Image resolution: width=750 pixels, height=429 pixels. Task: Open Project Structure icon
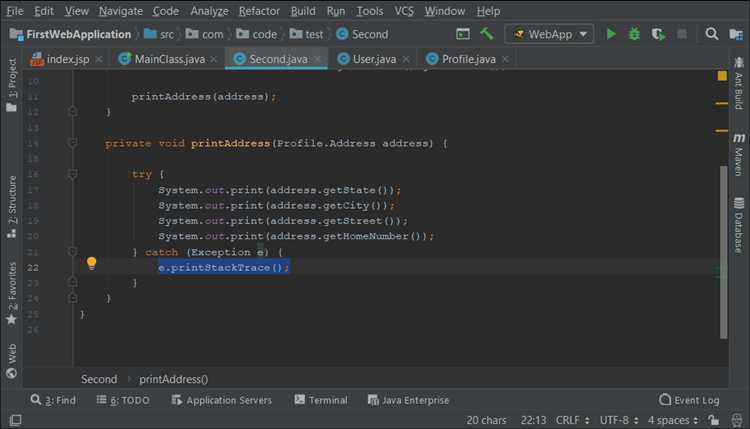(x=736, y=34)
